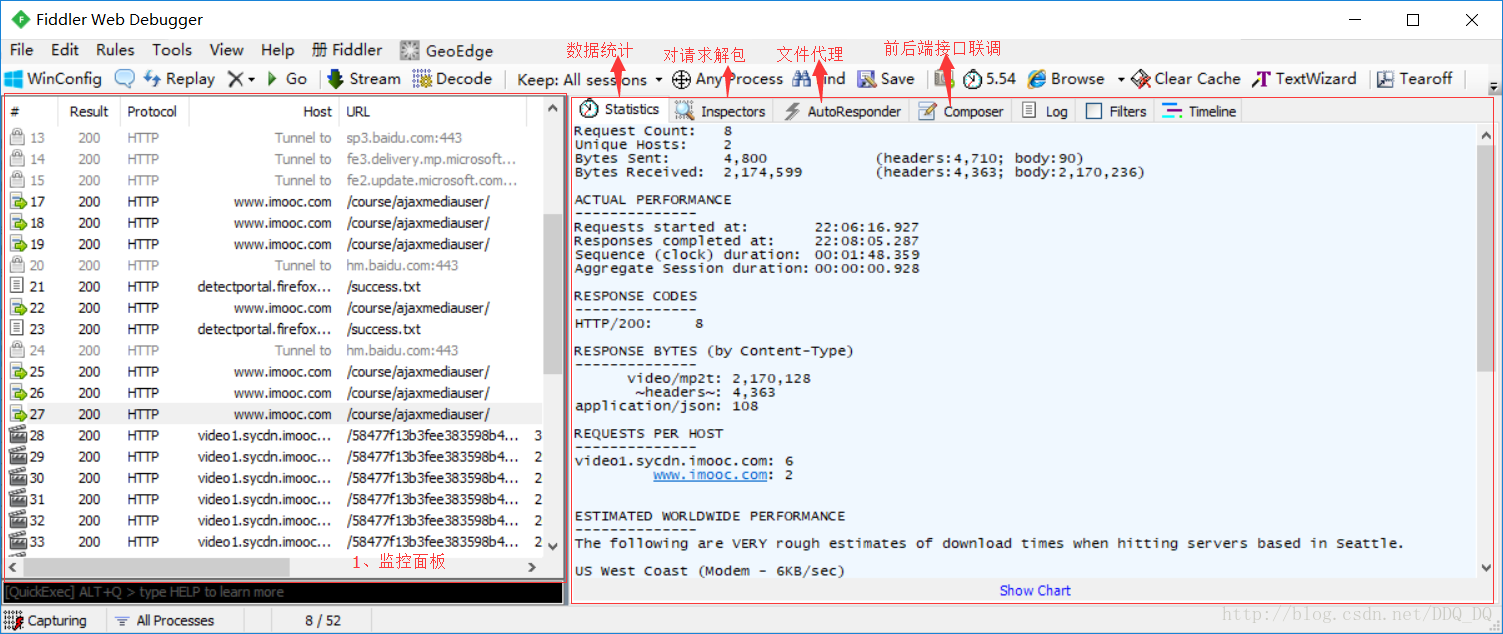This screenshot has width=1503, height=634.
Task: Sort sessions by the Host column header
Action: coord(263,112)
